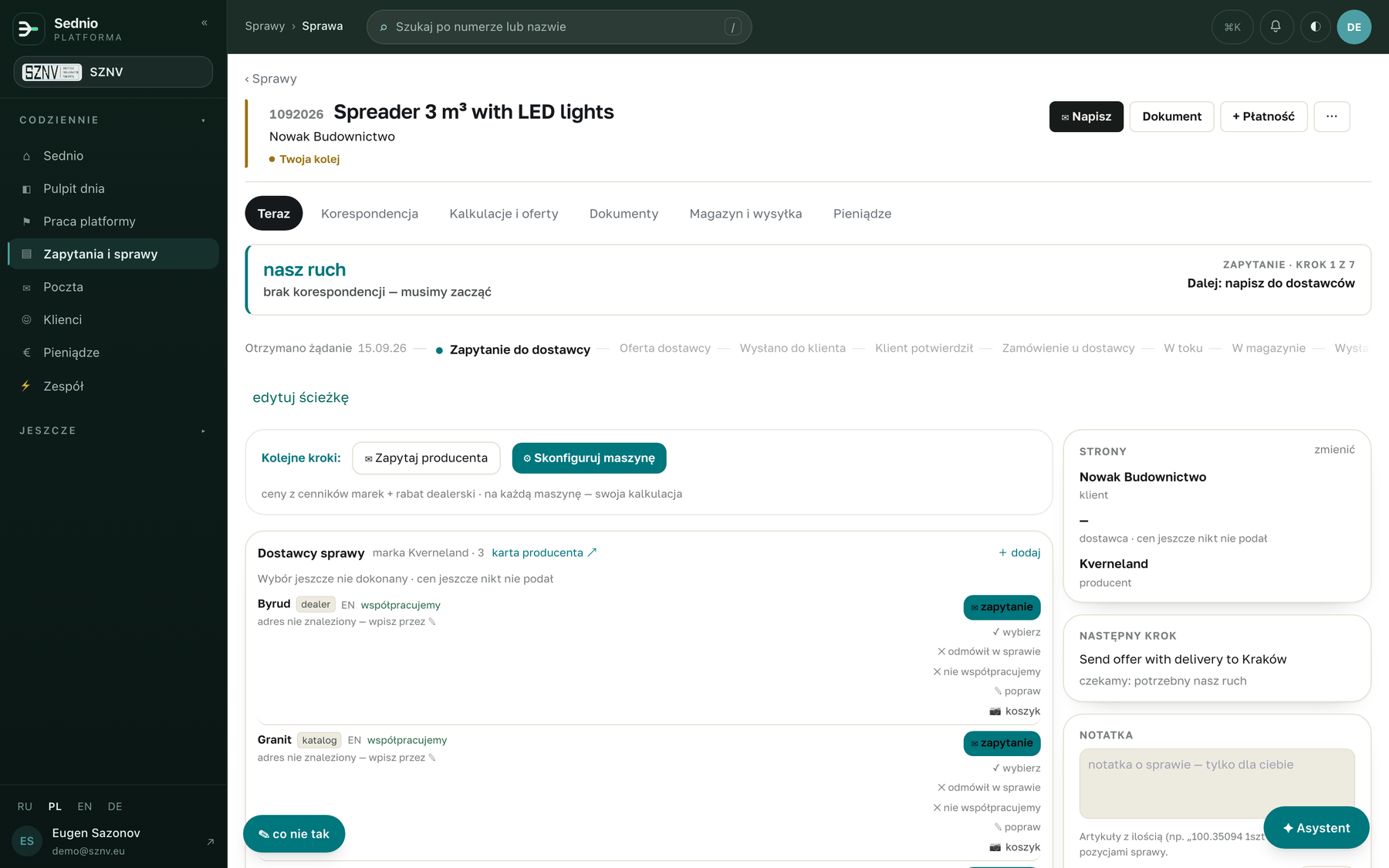Switch to Dokumenty tab
Screen dimensions: 1389x868
(x=624, y=214)
